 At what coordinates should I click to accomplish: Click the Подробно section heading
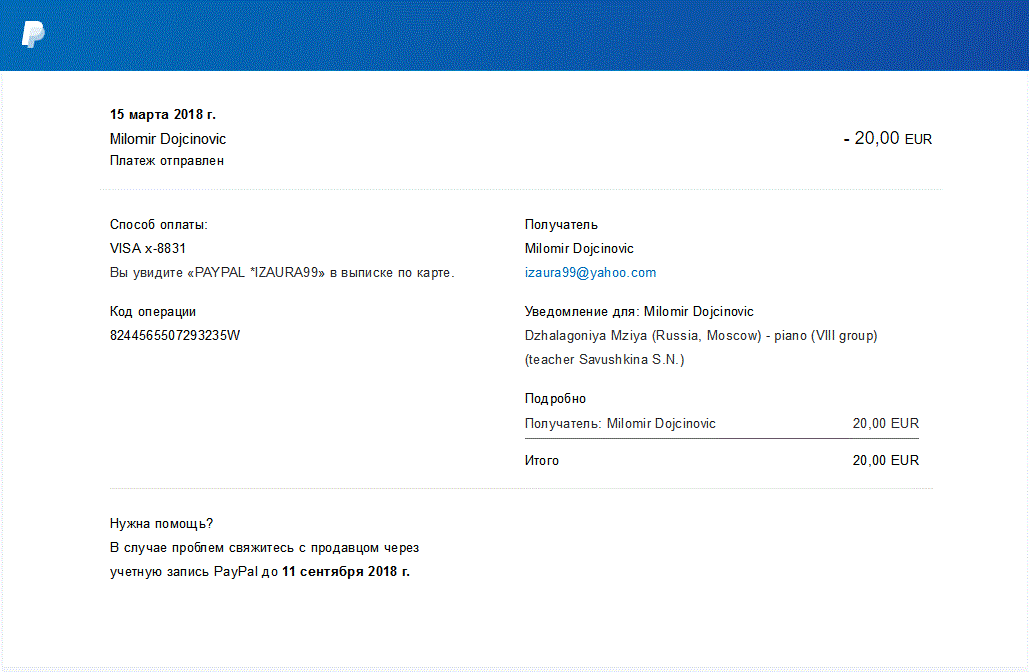coord(555,398)
